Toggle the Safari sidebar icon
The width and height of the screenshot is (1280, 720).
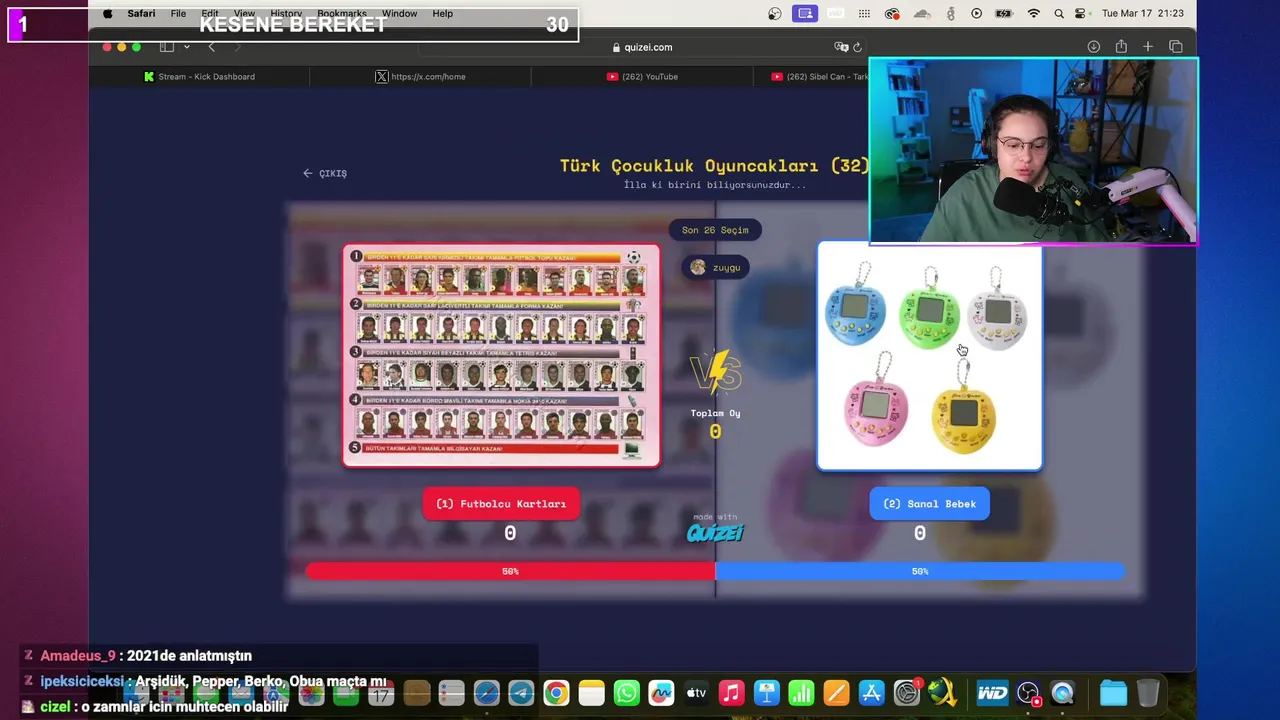click(x=167, y=47)
